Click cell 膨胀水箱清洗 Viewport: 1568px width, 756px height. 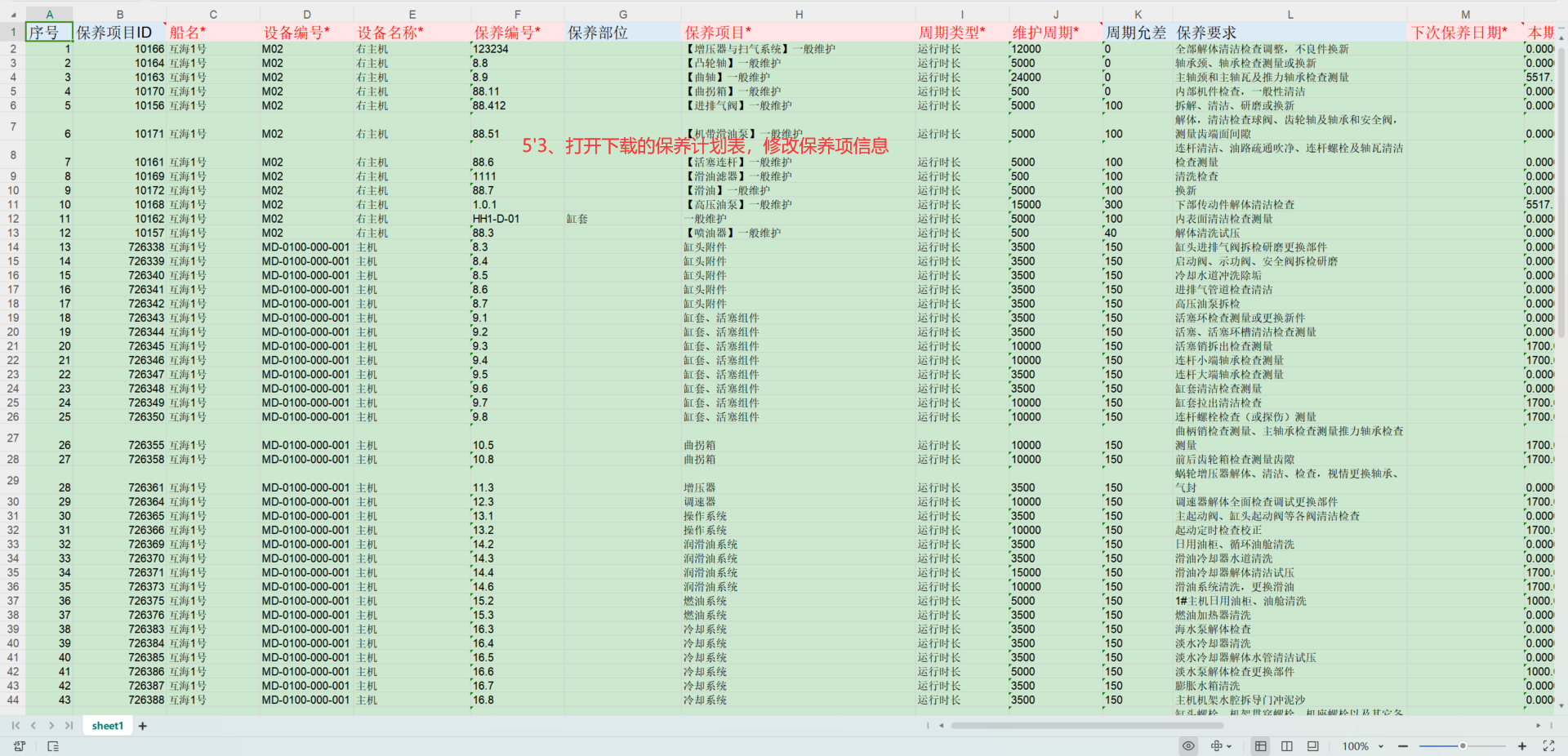(x=1290, y=686)
